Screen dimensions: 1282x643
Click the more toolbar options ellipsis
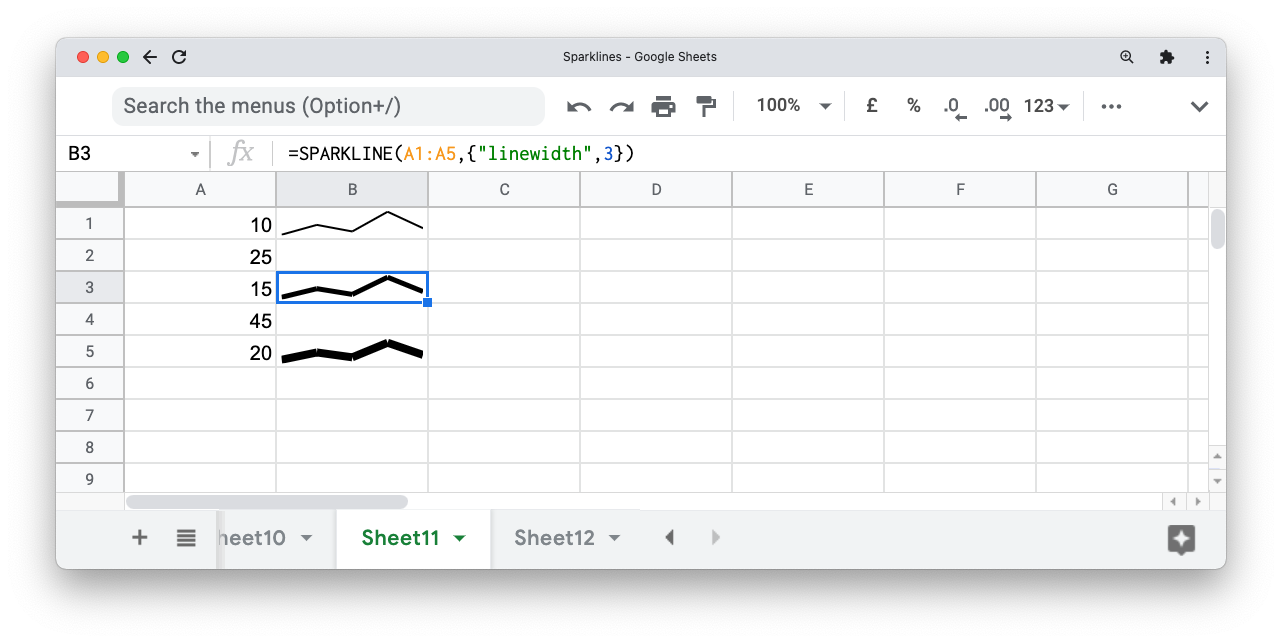(1110, 105)
